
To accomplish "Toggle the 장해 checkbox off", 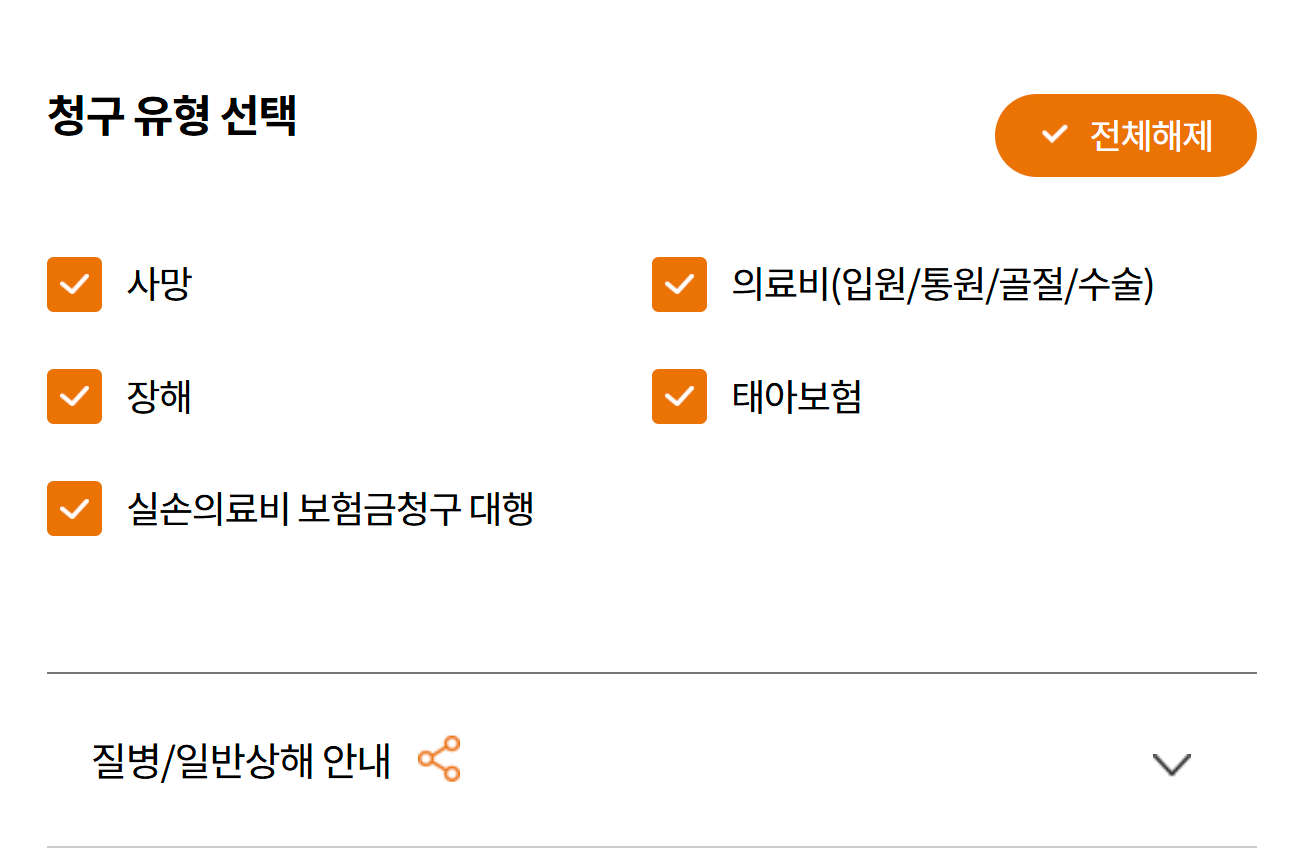I will coord(74,397).
